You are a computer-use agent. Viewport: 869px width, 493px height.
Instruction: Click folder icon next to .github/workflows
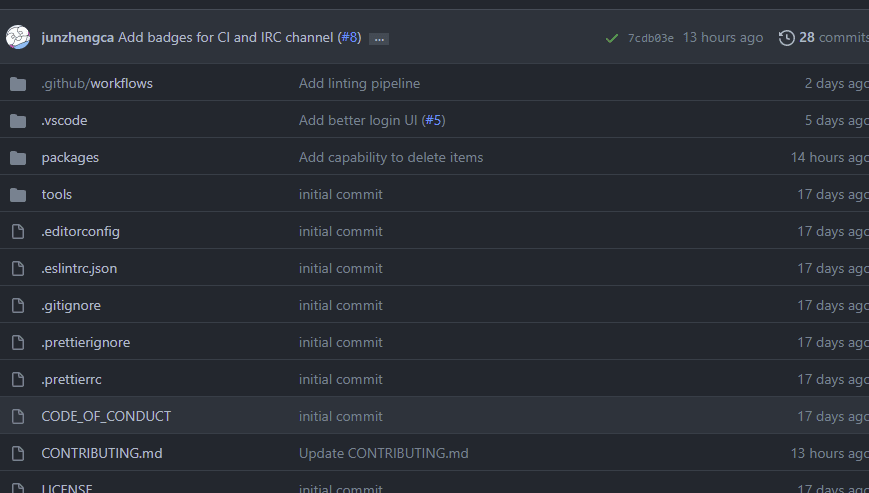click(x=18, y=84)
